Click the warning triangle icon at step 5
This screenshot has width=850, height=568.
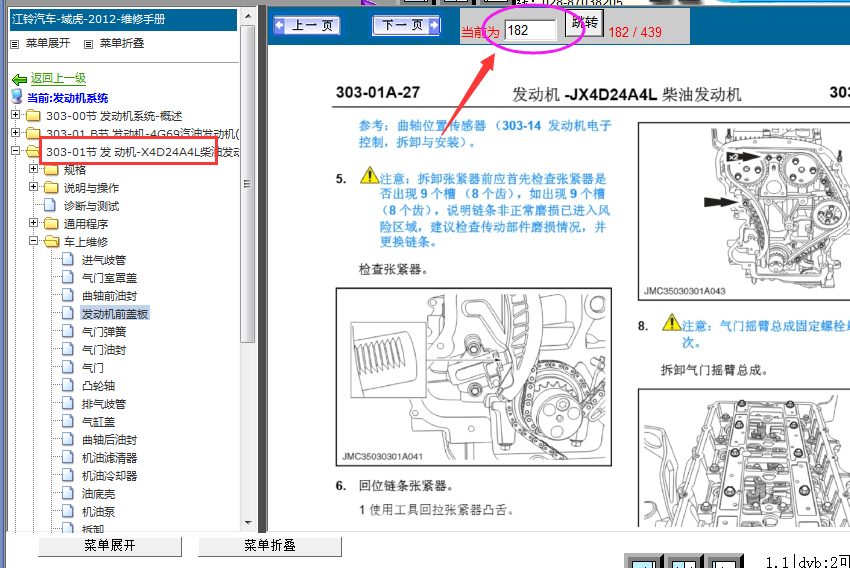point(369,175)
